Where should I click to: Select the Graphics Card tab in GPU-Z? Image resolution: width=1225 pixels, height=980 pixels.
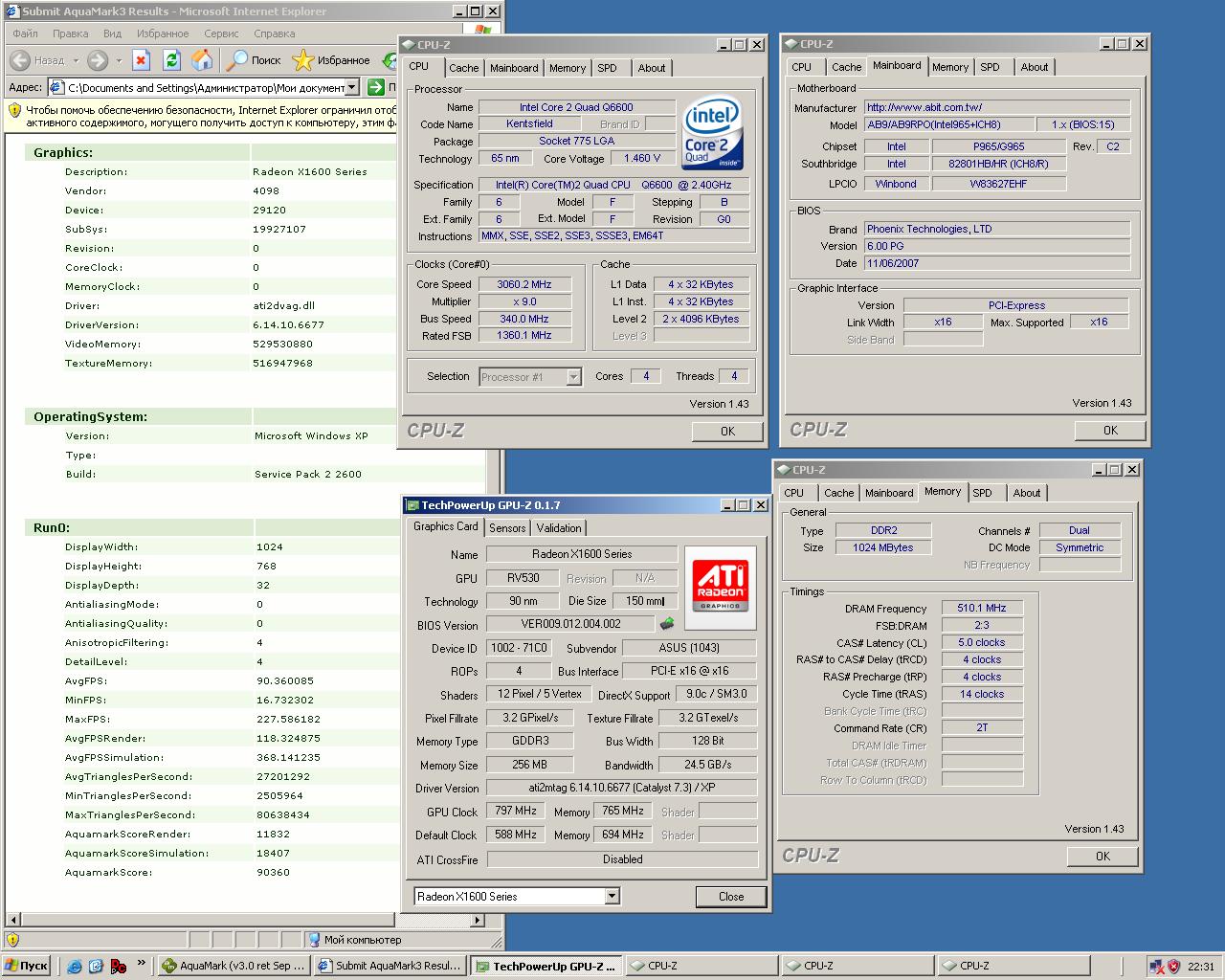(445, 526)
